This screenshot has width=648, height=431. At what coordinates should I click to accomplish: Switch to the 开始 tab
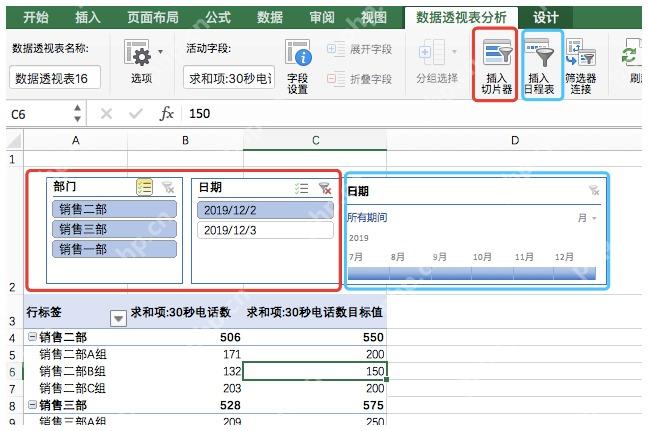[36, 17]
